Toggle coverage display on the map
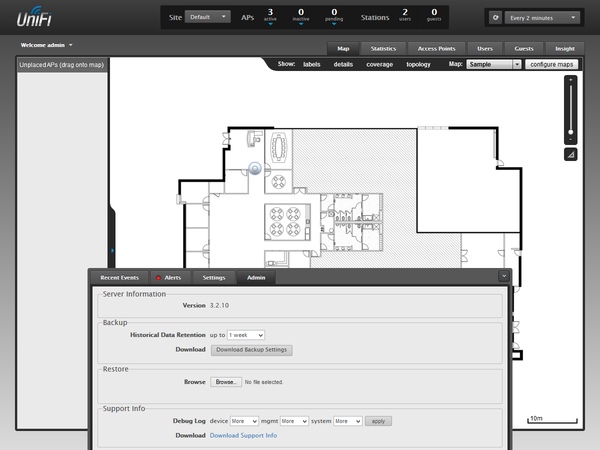The height and width of the screenshot is (450, 600). tap(380, 64)
